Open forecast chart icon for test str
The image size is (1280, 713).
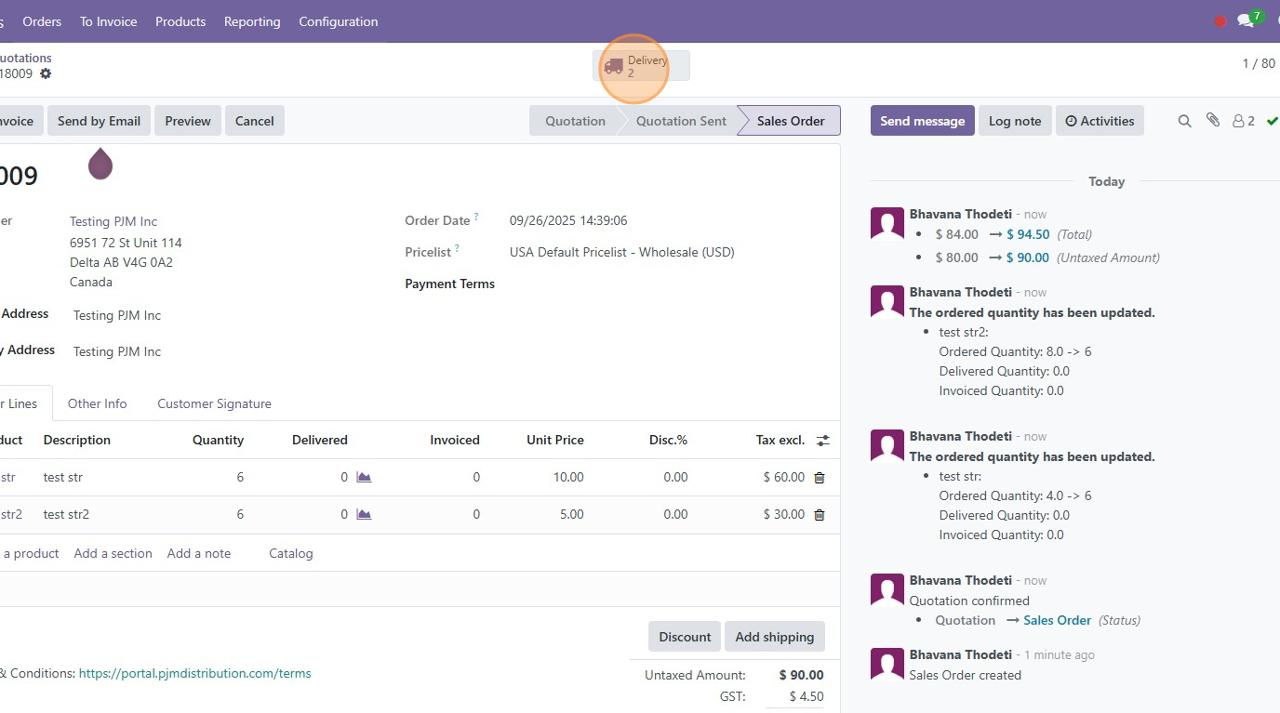(364, 478)
